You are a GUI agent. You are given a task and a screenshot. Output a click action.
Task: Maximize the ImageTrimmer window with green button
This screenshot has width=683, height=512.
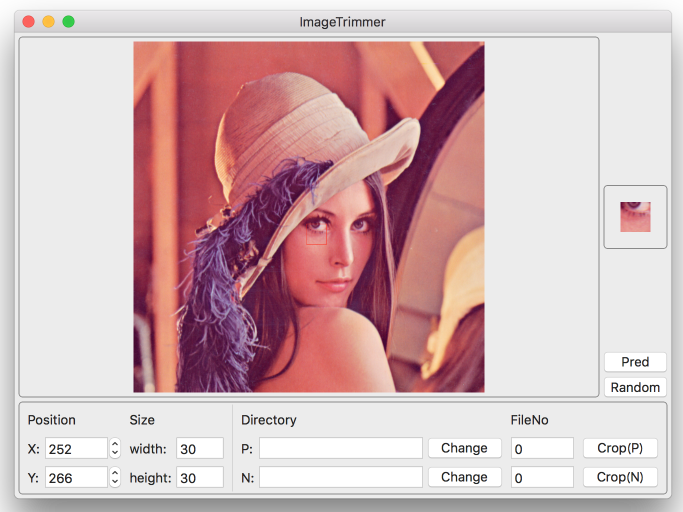click(68, 21)
